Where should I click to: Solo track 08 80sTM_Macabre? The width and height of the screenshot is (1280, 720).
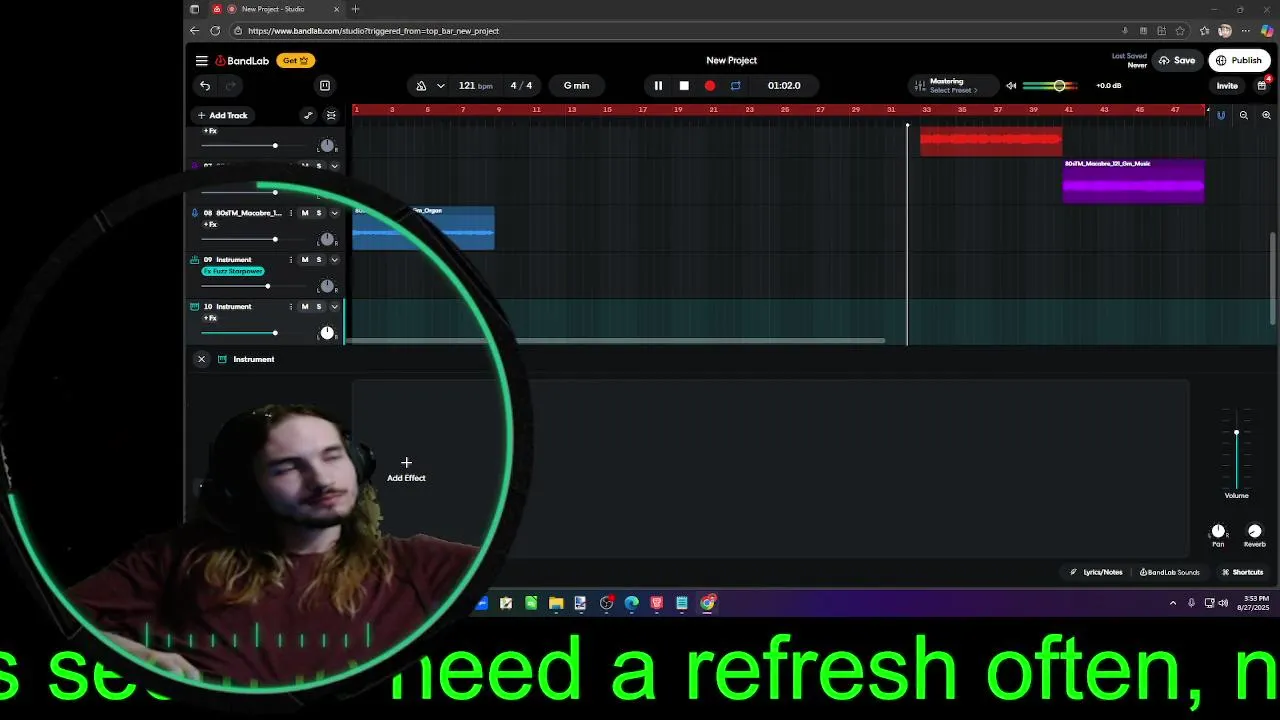coord(319,213)
